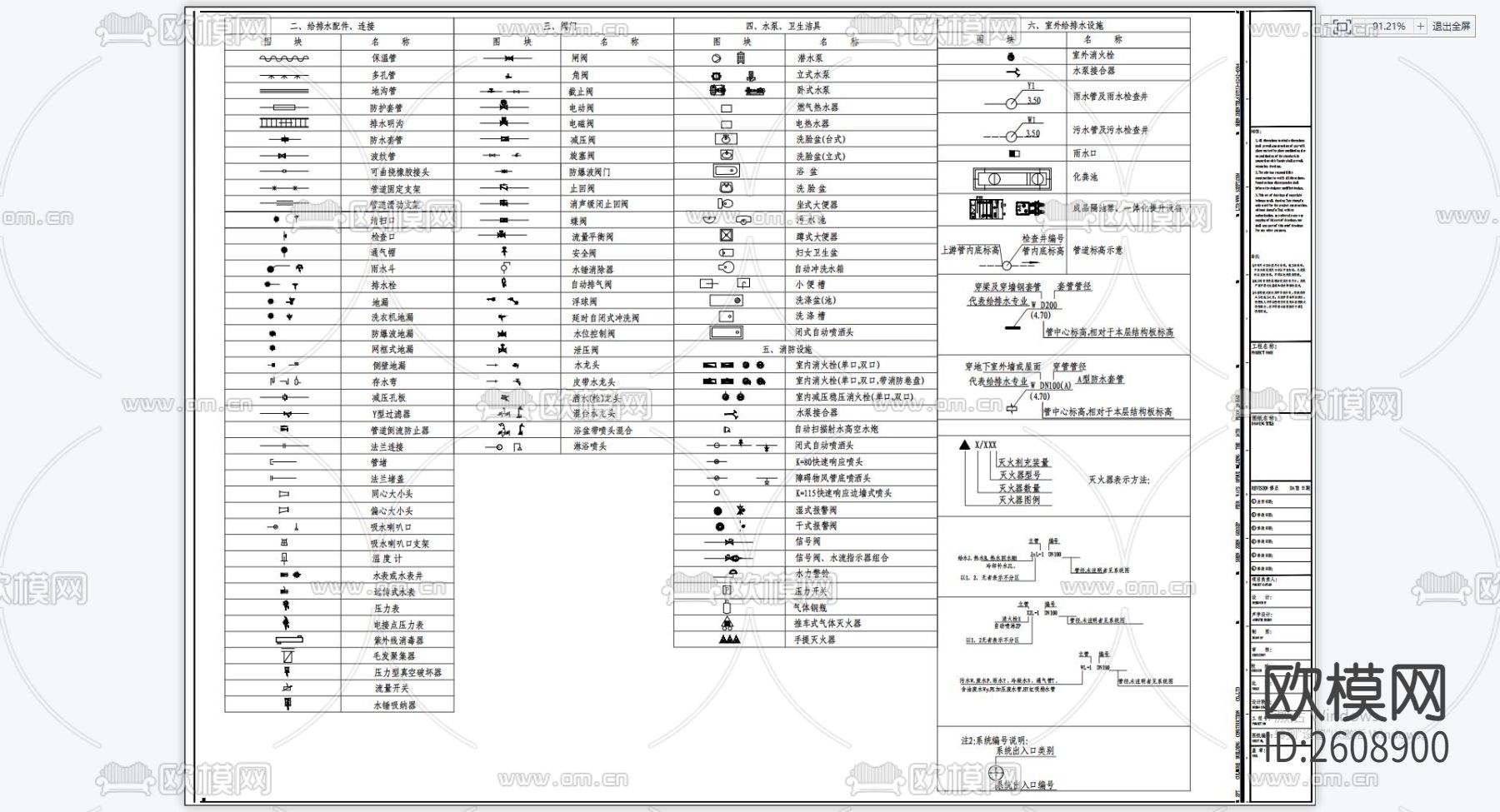Image resolution: width=1500 pixels, height=812 pixels.
Task: Click the 二、给排水配件、连接 section heading
Action: pyautogui.click(x=332, y=27)
